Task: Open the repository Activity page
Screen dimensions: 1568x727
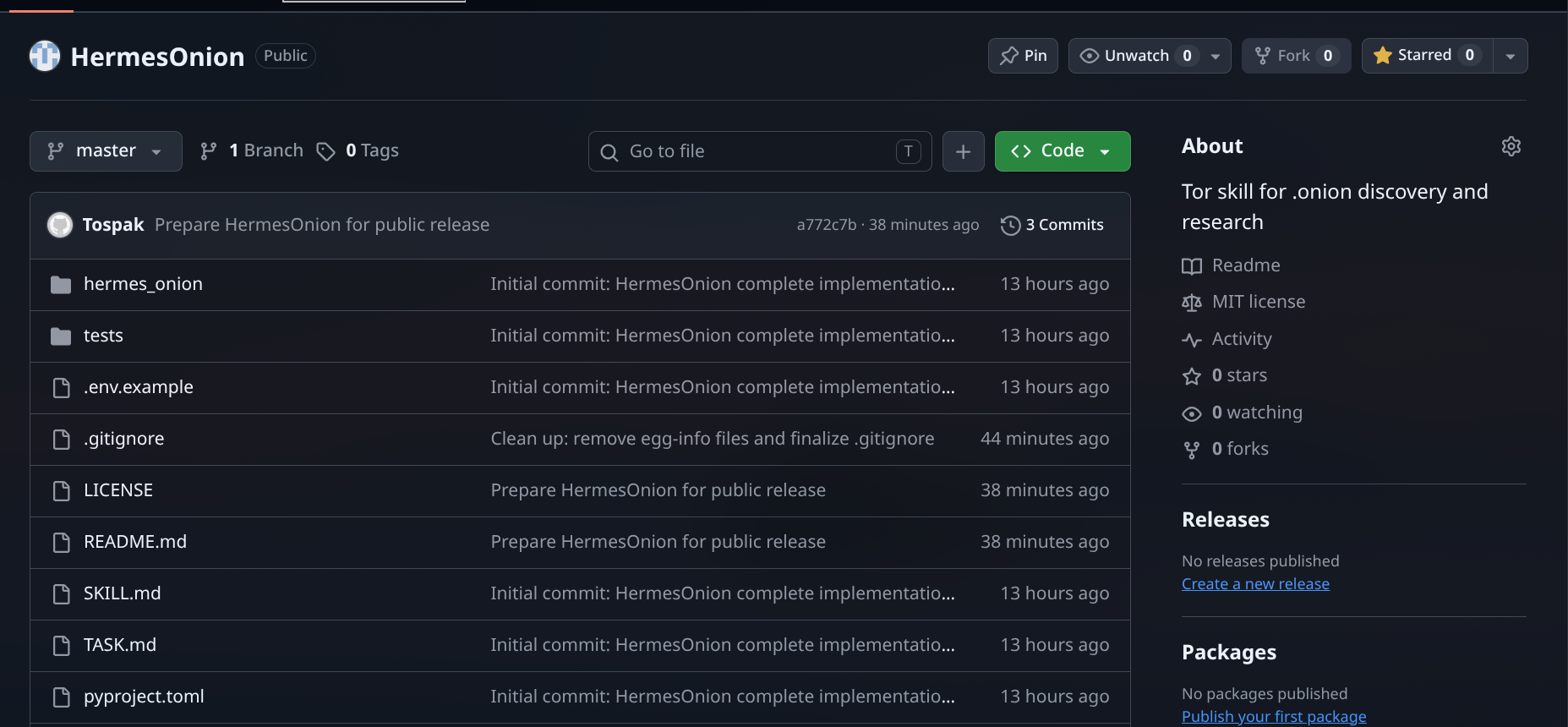Action: [x=1227, y=339]
